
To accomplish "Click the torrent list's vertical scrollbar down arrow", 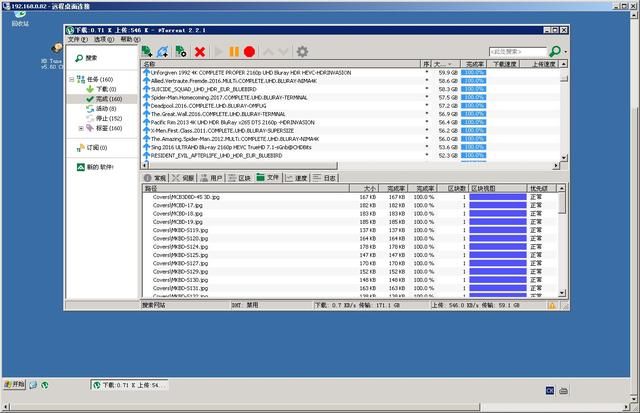I will click(564, 157).
